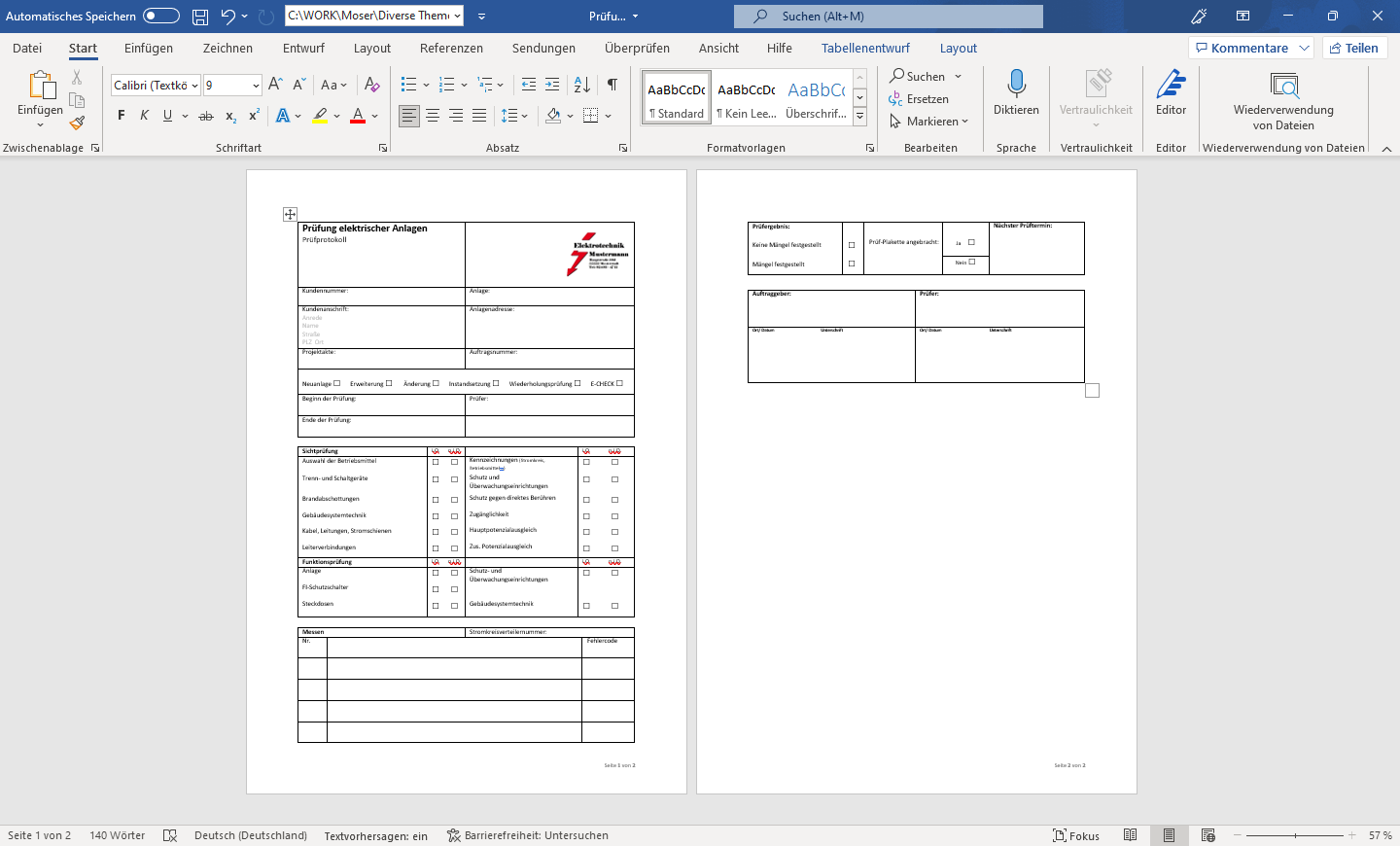1400x846 pixels.
Task: Open the Tabellenentwurf ribbon tab
Action: coord(865,48)
